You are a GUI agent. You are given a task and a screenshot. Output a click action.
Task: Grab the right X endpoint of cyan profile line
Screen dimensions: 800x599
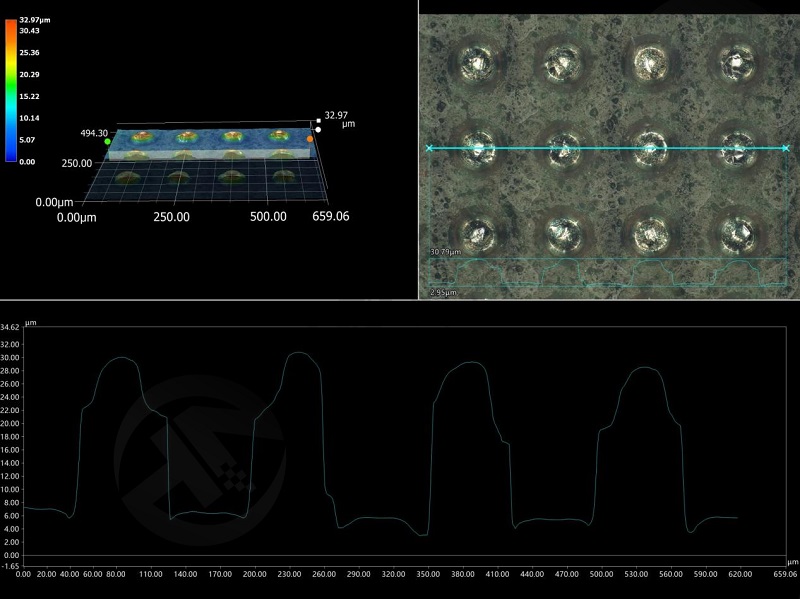click(786, 148)
